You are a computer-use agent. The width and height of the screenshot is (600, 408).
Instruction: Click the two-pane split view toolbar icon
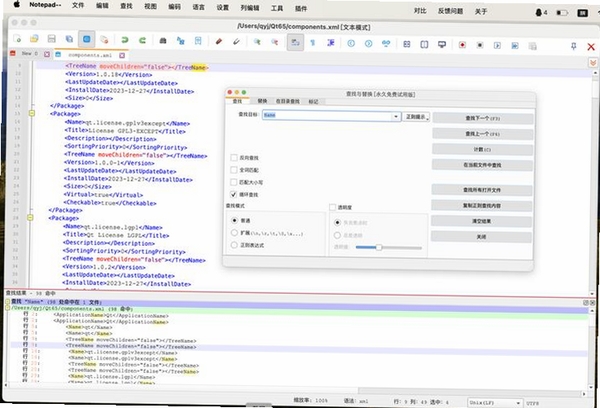(x=424, y=44)
